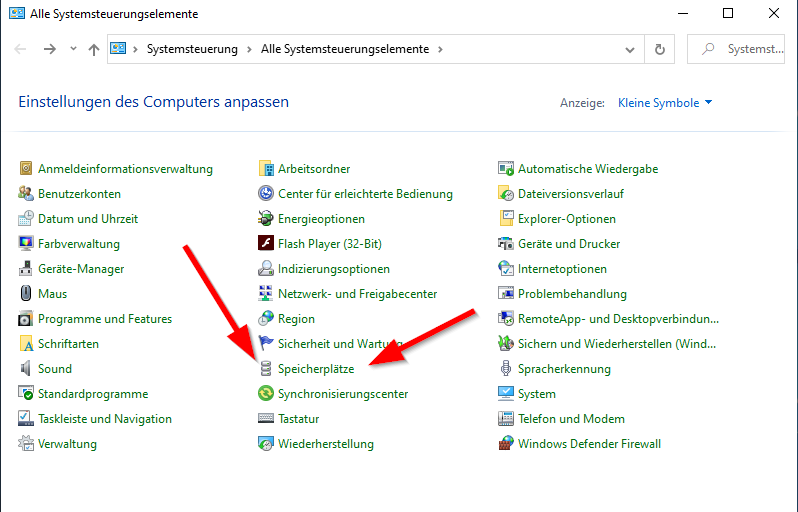Open RemoteApp- und Desktopverbindungen link

tap(618, 319)
